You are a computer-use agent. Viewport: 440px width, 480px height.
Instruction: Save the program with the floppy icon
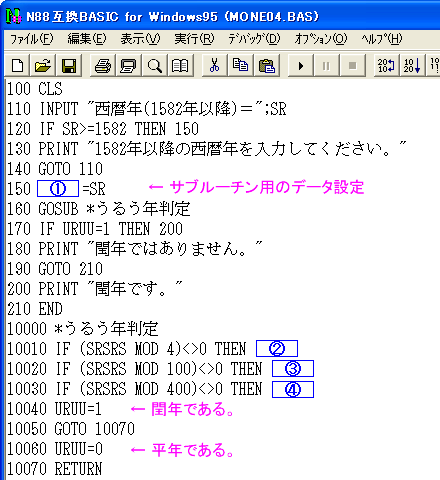pos(69,66)
